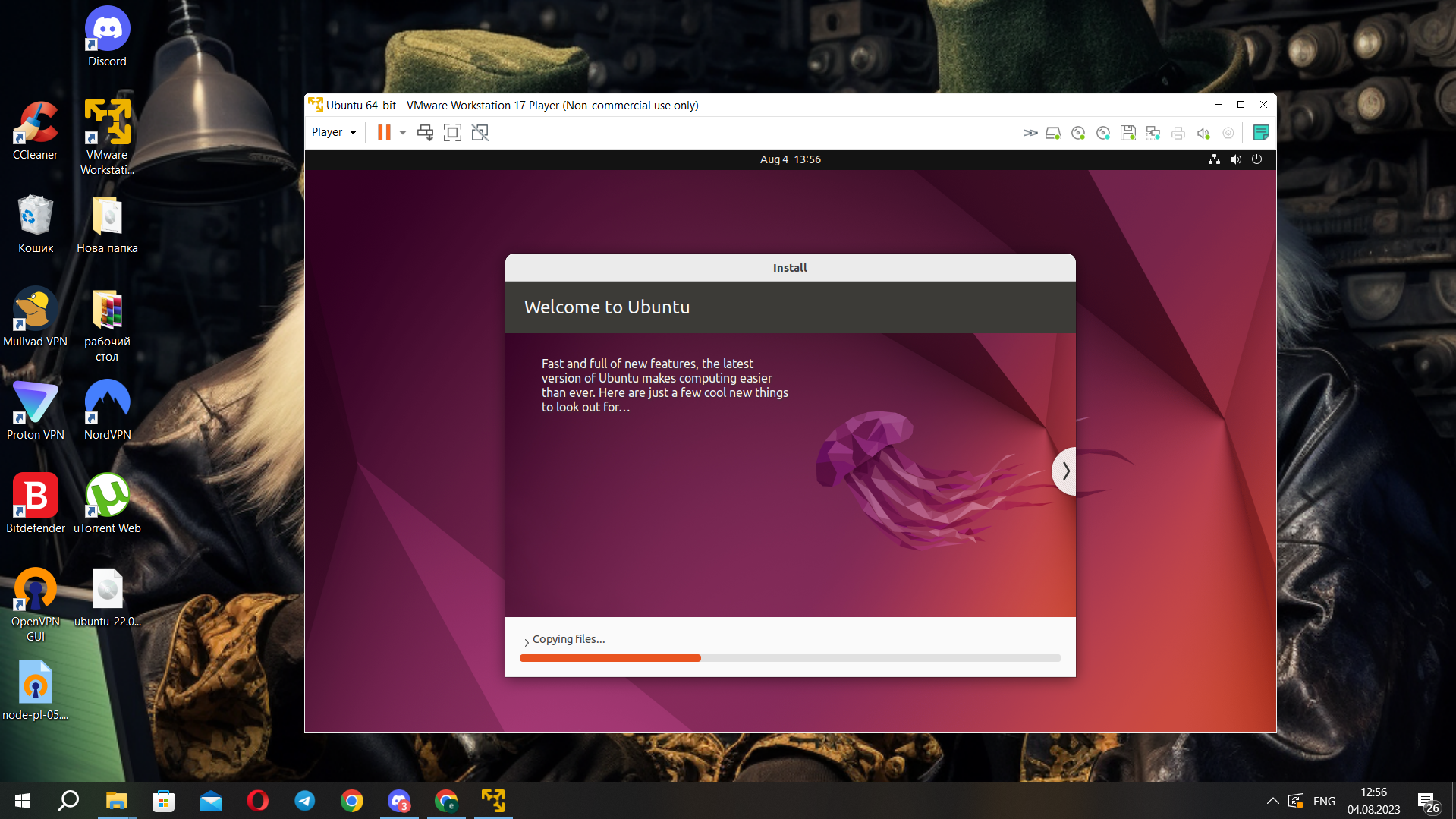Toggle the sound card device

click(1203, 134)
